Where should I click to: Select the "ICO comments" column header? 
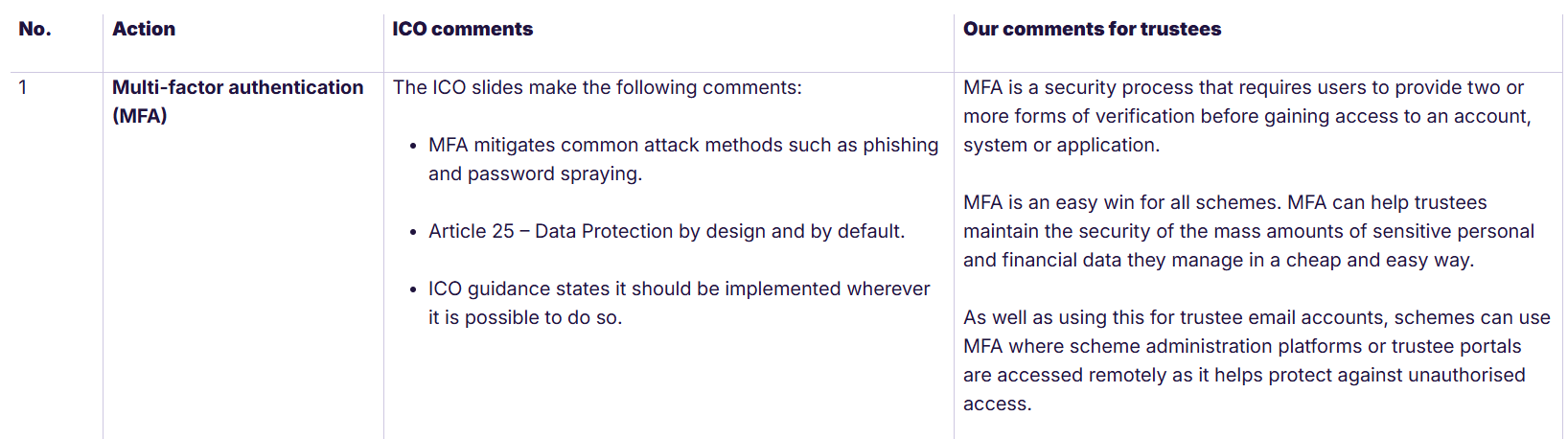click(462, 30)
